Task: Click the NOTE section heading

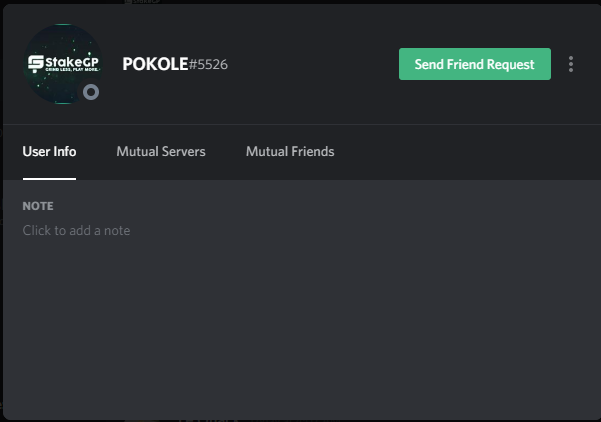Action: click(x=38, y=206)
